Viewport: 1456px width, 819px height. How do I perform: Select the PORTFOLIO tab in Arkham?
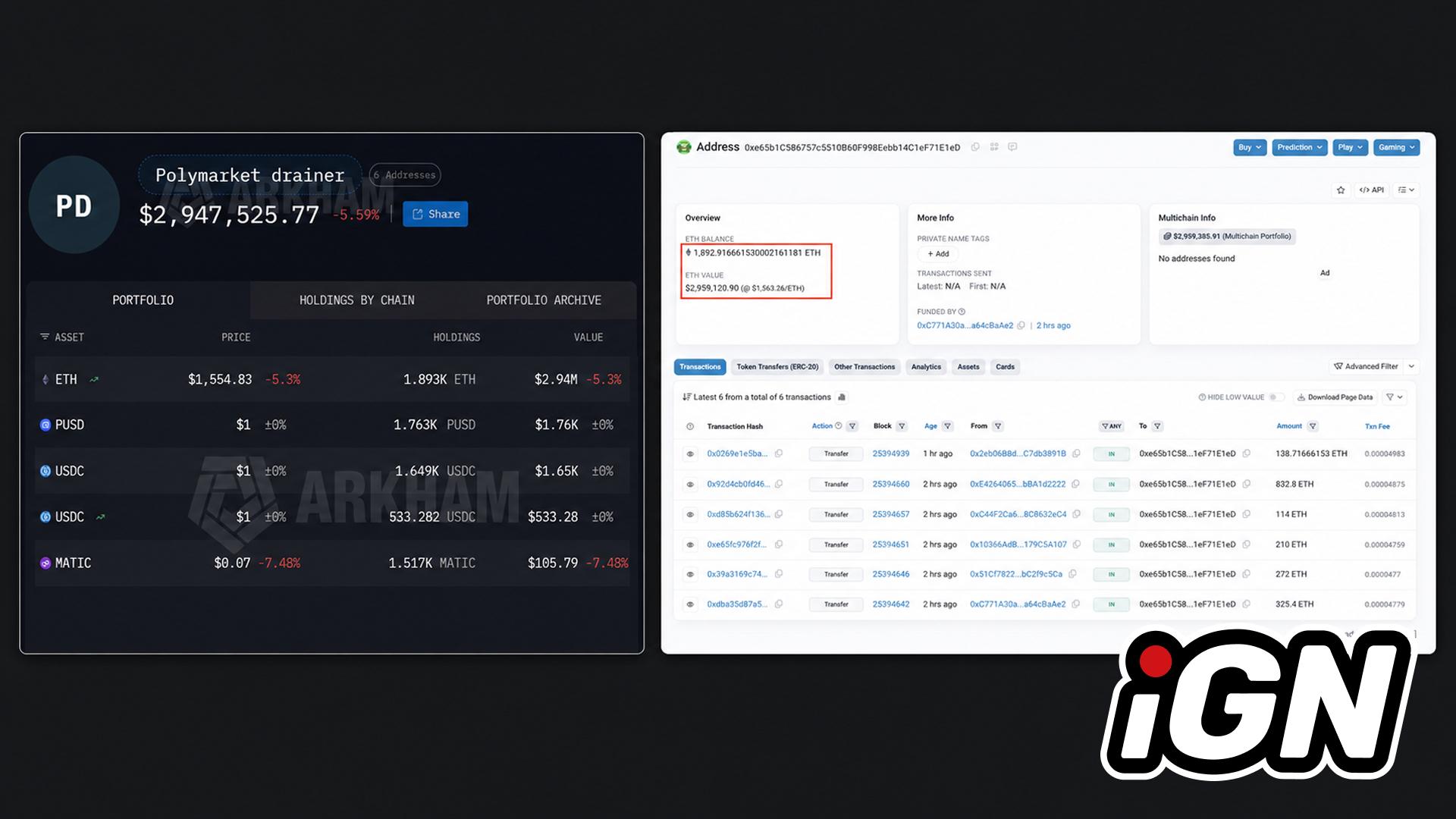pos(143,300)
